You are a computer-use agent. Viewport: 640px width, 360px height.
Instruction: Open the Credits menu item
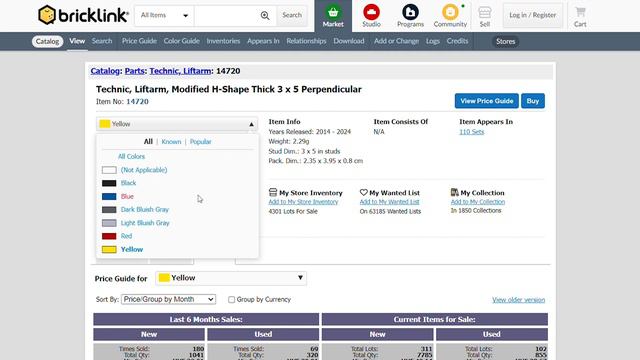coord(457,41)
